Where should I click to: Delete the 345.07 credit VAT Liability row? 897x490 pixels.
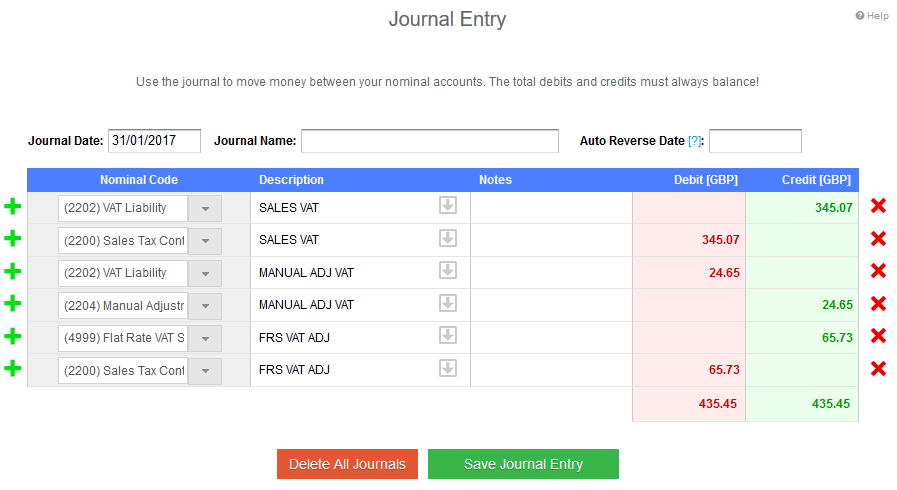point(878,207)
